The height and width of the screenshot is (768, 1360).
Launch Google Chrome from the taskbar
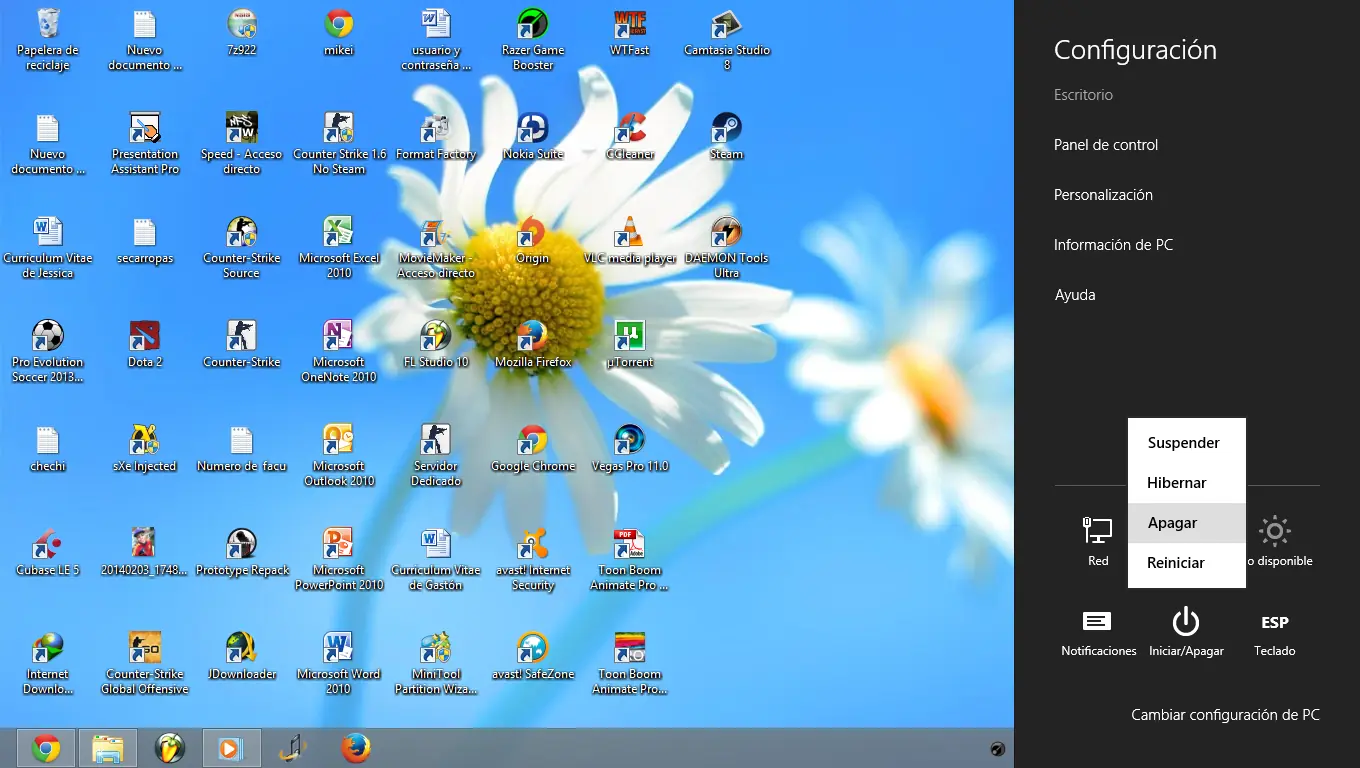click(45, 747)
